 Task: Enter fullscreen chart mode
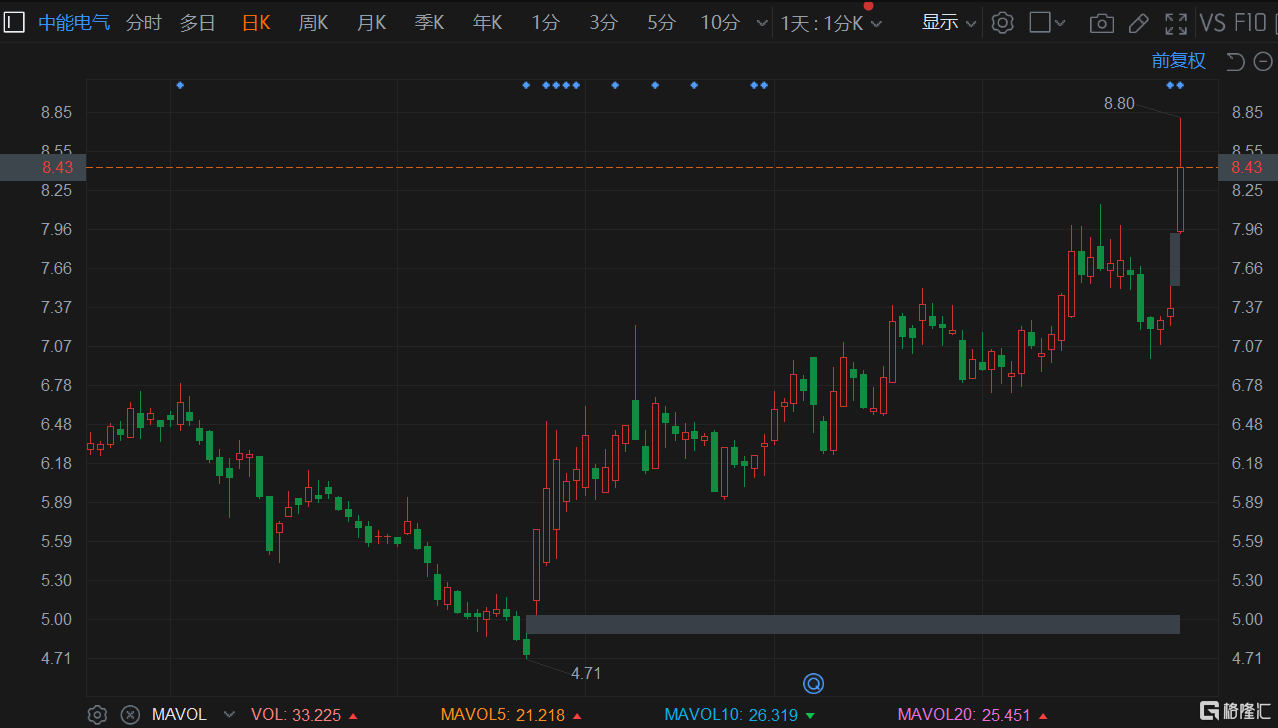(x=1176, y=23)
